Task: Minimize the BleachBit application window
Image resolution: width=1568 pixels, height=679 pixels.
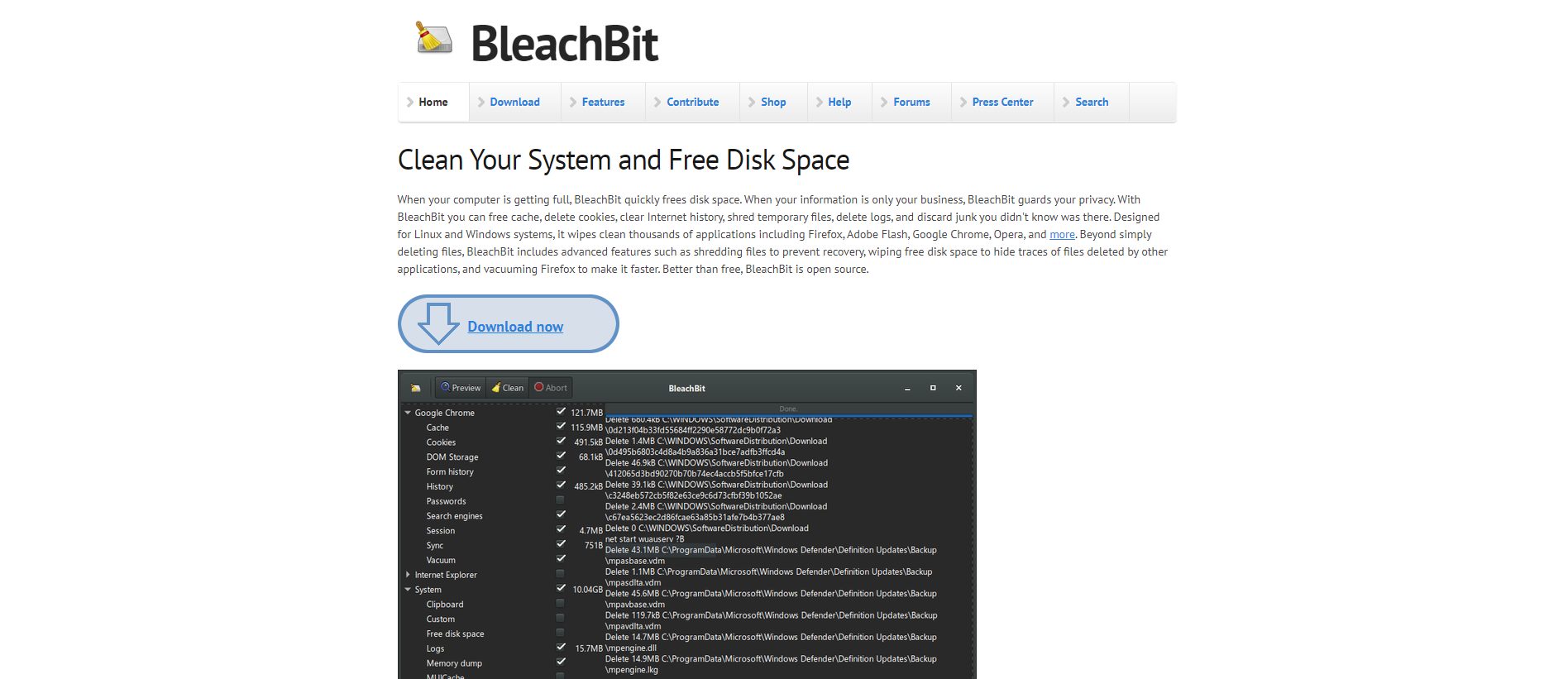Action: tap(907, 388)
